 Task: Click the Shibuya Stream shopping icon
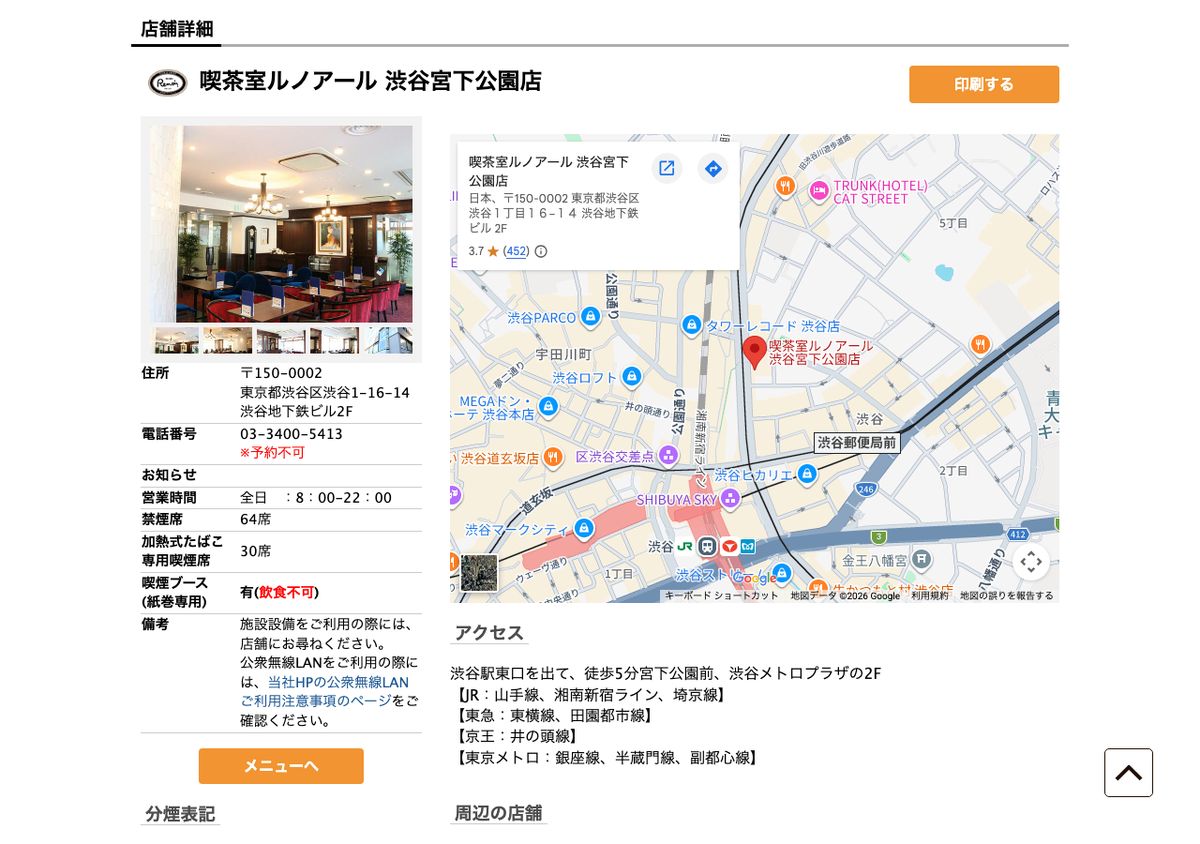click(x=783, y=573)
